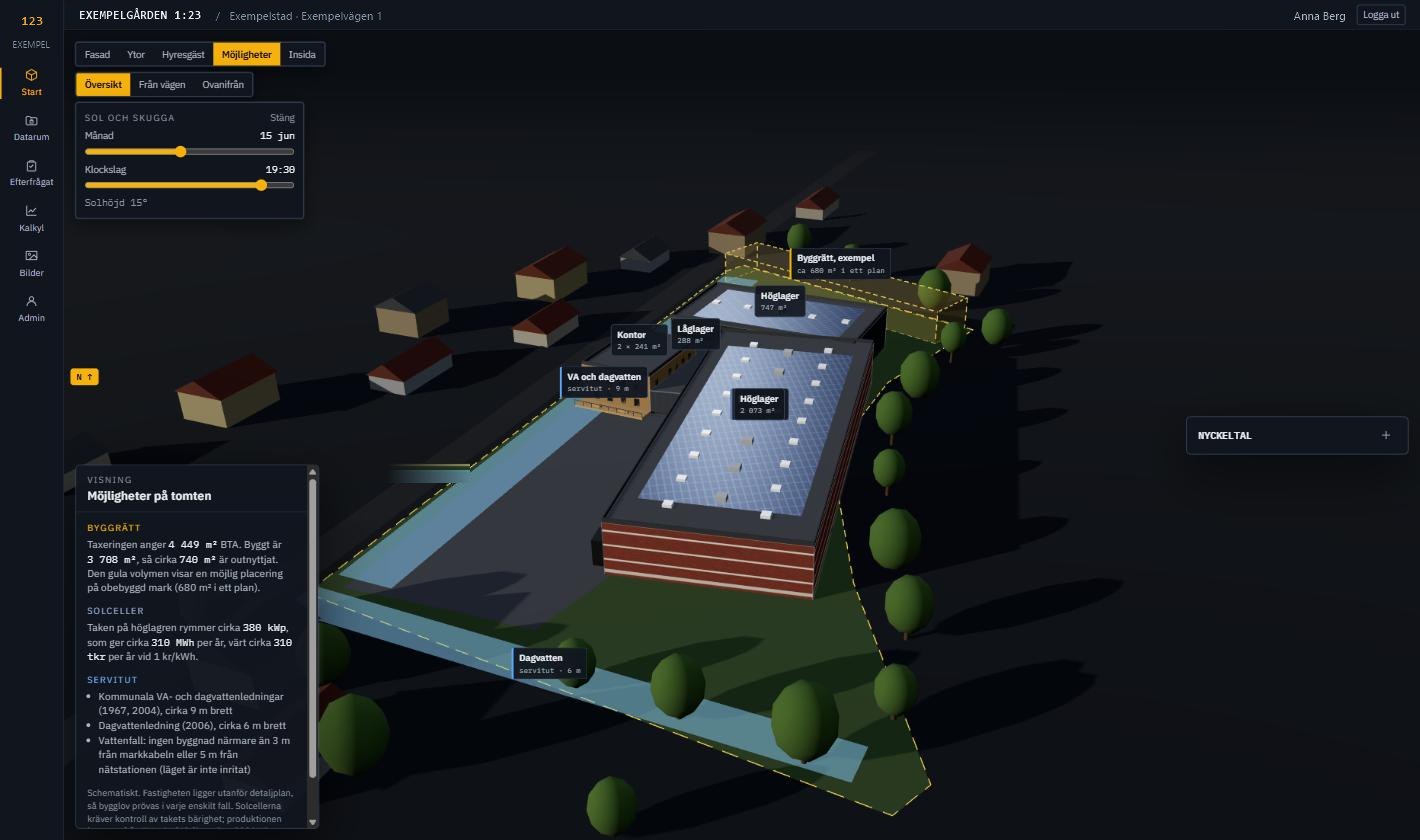
Task: Close the Sol och skugga panel via Stäng
Action: (282, 118)
